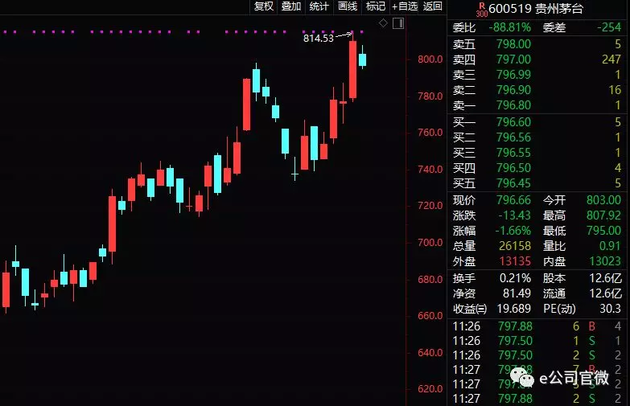Click the R300 badge beside stock code
This screenshot has width=630, height=406.
tap(482, 10)
